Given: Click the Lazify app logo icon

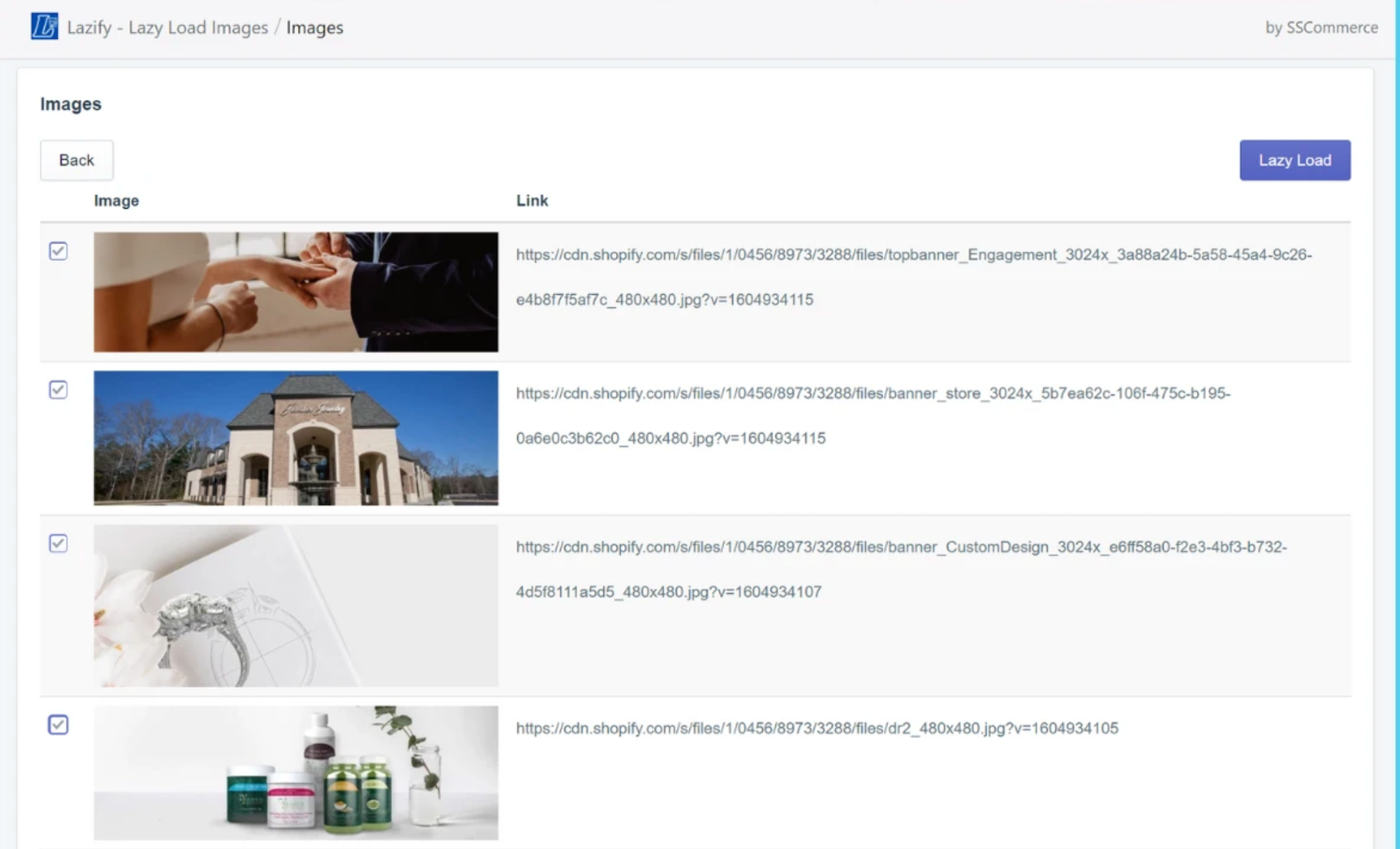Looking at the screenshot, I should (45, 26).
